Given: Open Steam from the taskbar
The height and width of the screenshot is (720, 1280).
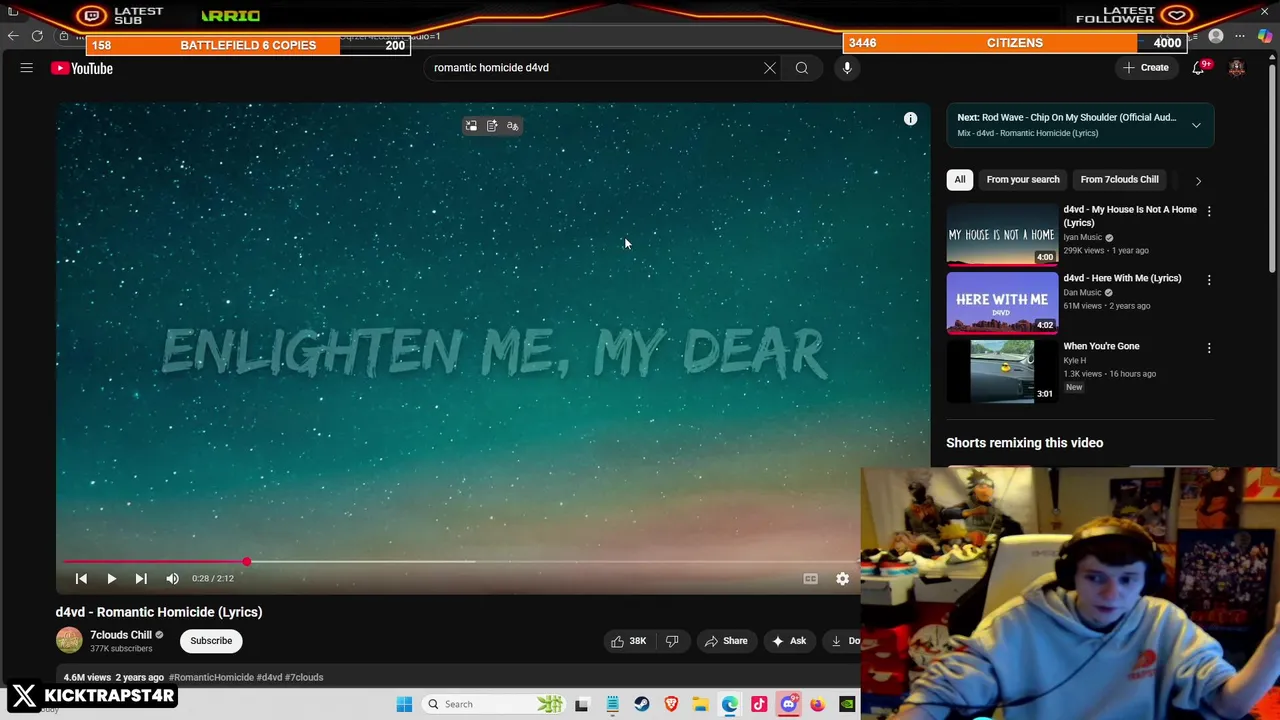Looking at the screenshot, I should point(642,704).
